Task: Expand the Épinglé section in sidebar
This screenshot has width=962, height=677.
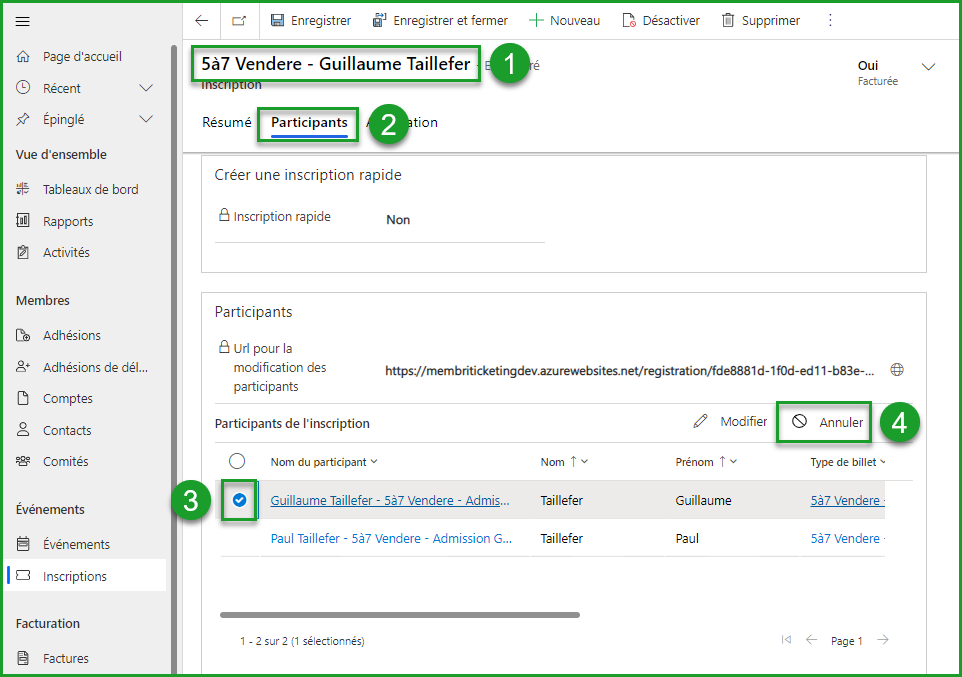Action: 146,119
